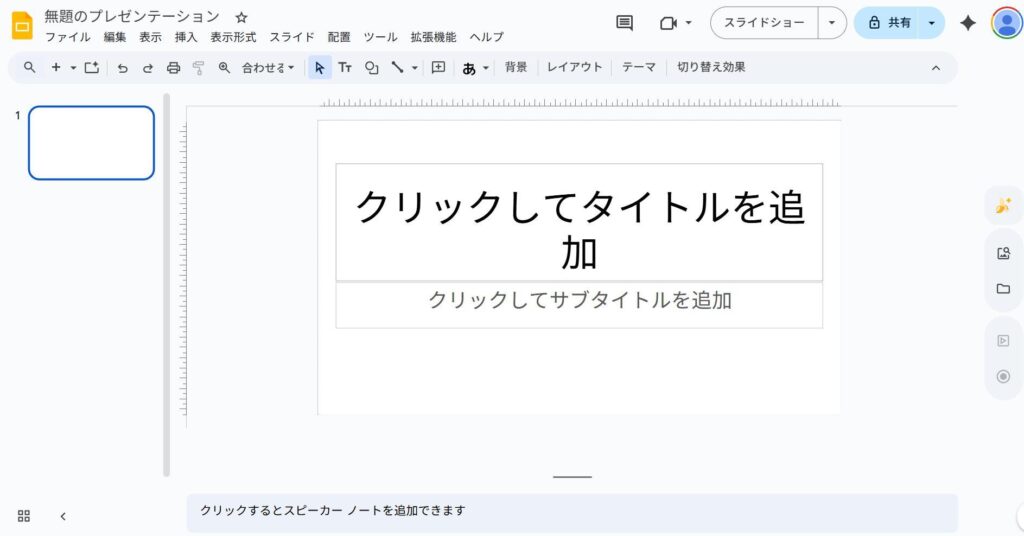Open the ファイル menu
The height and width of the screenshot is (536, 1024).
67,37
